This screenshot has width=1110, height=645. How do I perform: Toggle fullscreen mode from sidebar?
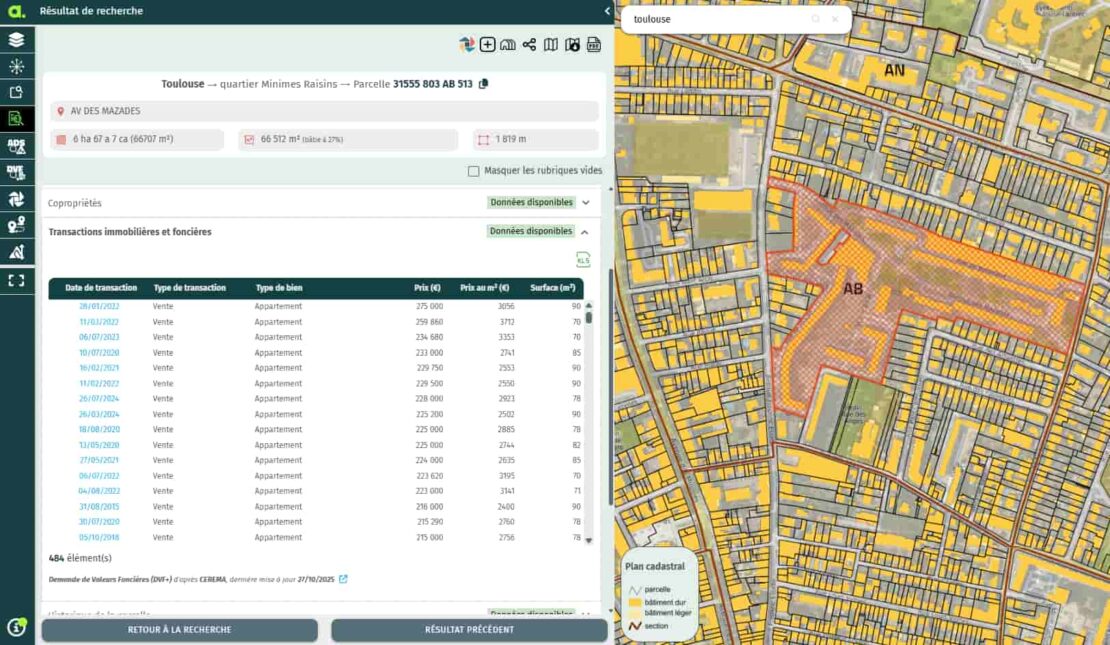click(x=16, y=280)
